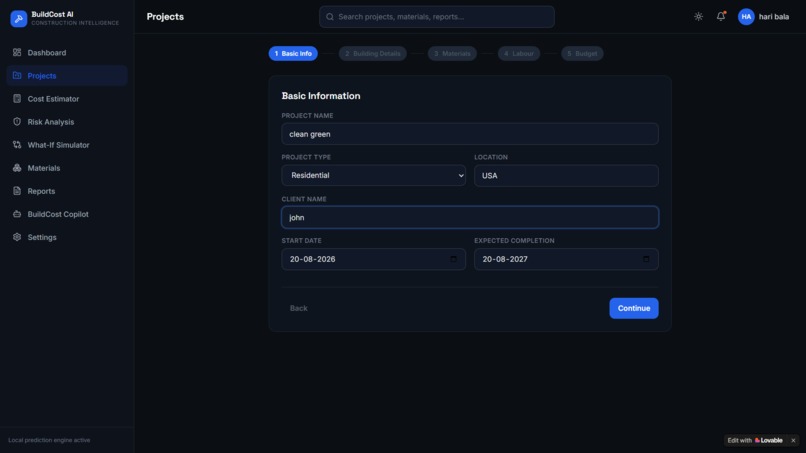806x453 pixels.
Task: Click the Projects page title
Action: pos(165,16)
